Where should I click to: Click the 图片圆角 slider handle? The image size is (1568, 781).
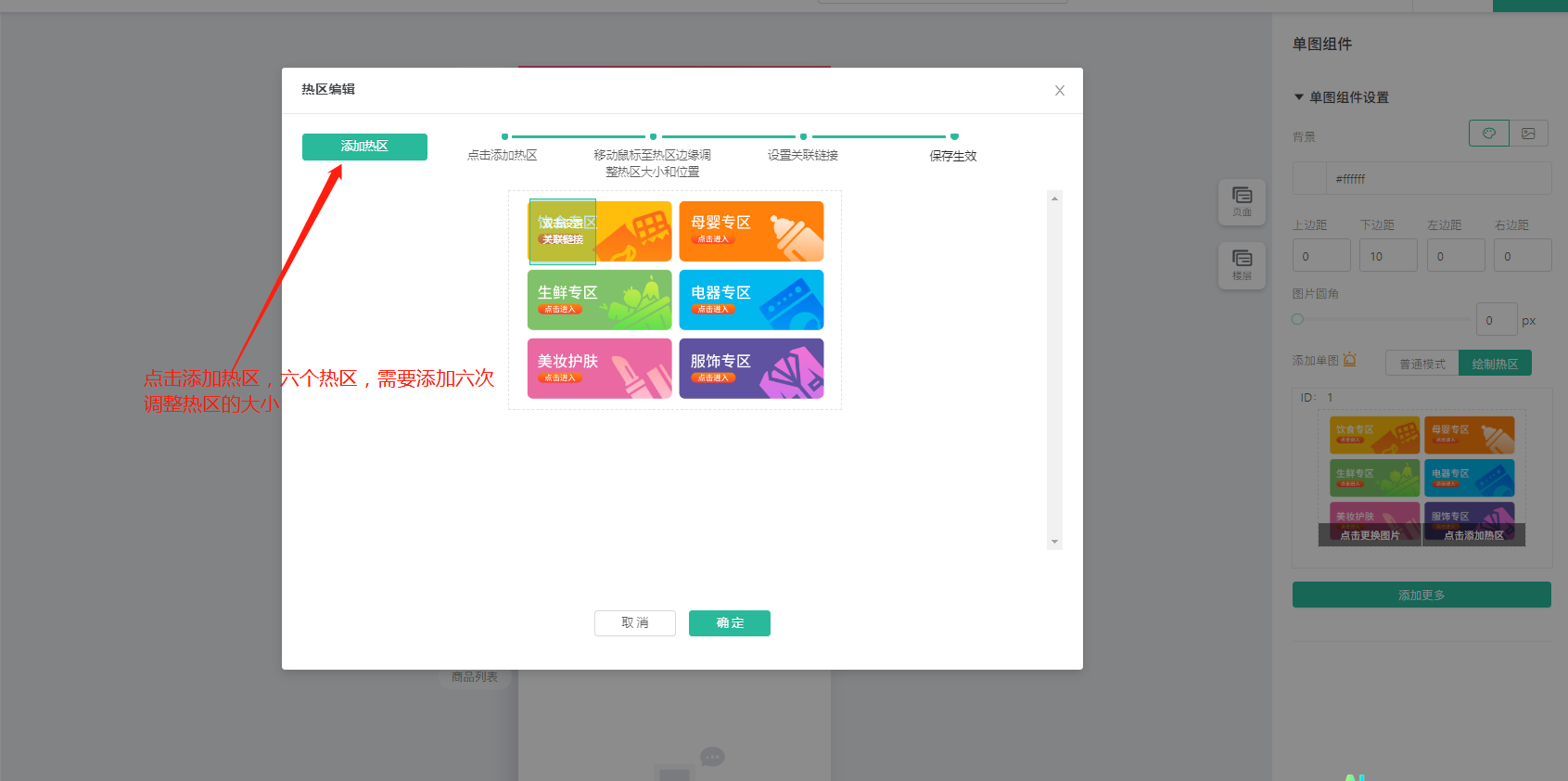(x=1297, y=319)
